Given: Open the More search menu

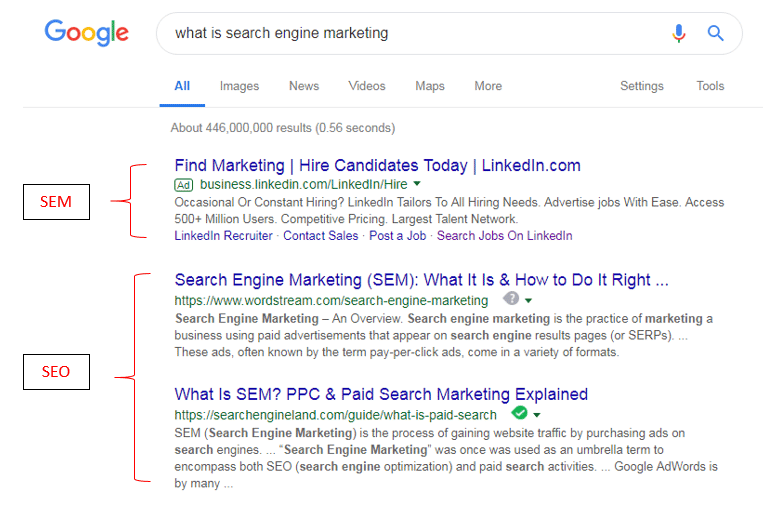Looking at the screenshot, I should tap(488, 86).
